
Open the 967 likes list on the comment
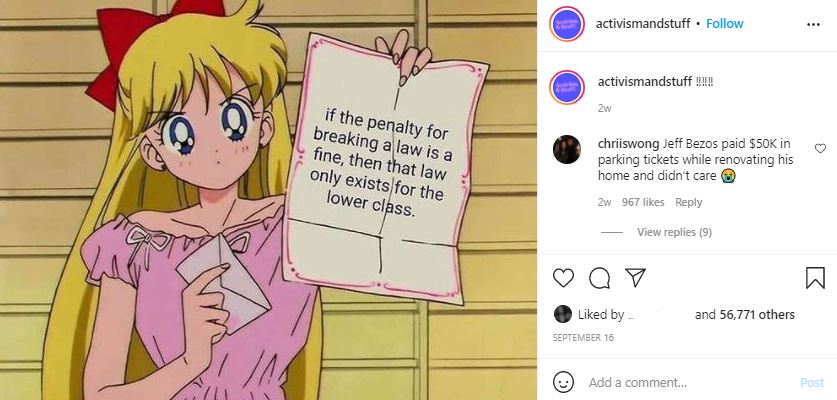pyautogui.click(x=643, y=202)
